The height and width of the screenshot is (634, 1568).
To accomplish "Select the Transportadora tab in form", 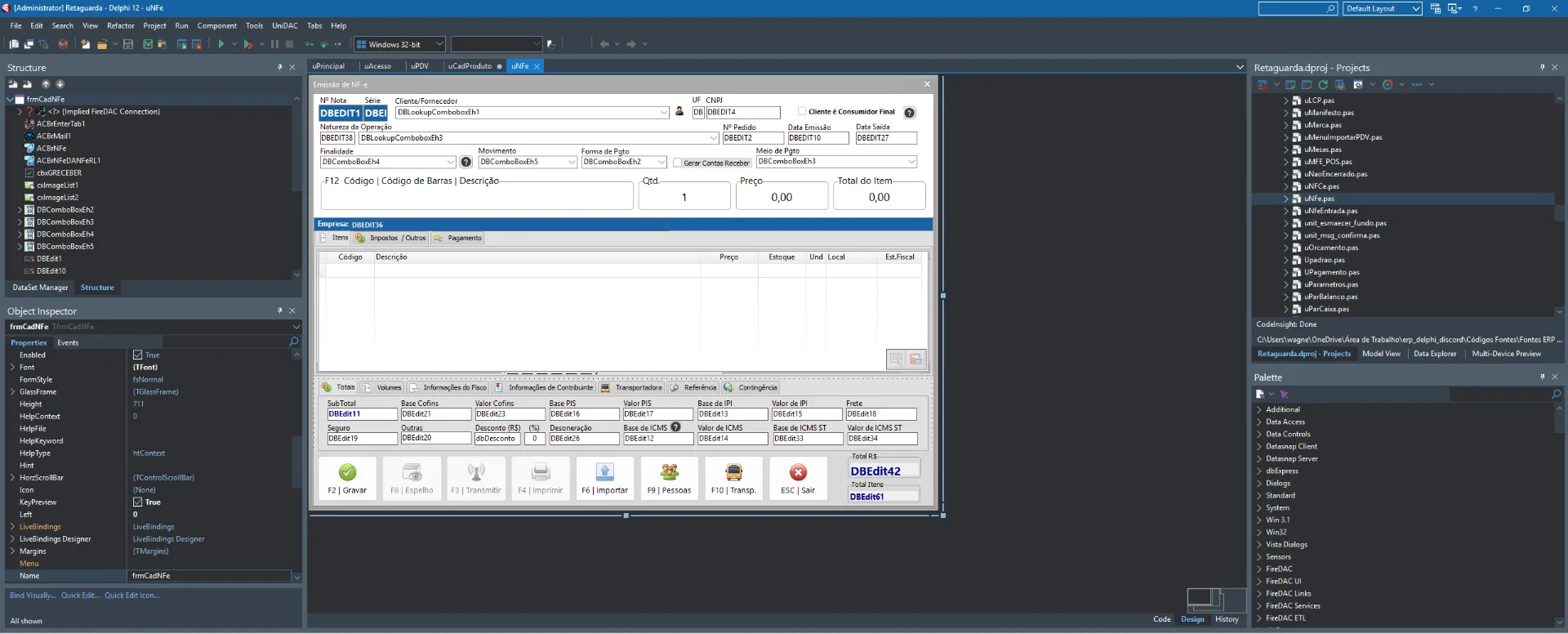I will coord(631,387).
